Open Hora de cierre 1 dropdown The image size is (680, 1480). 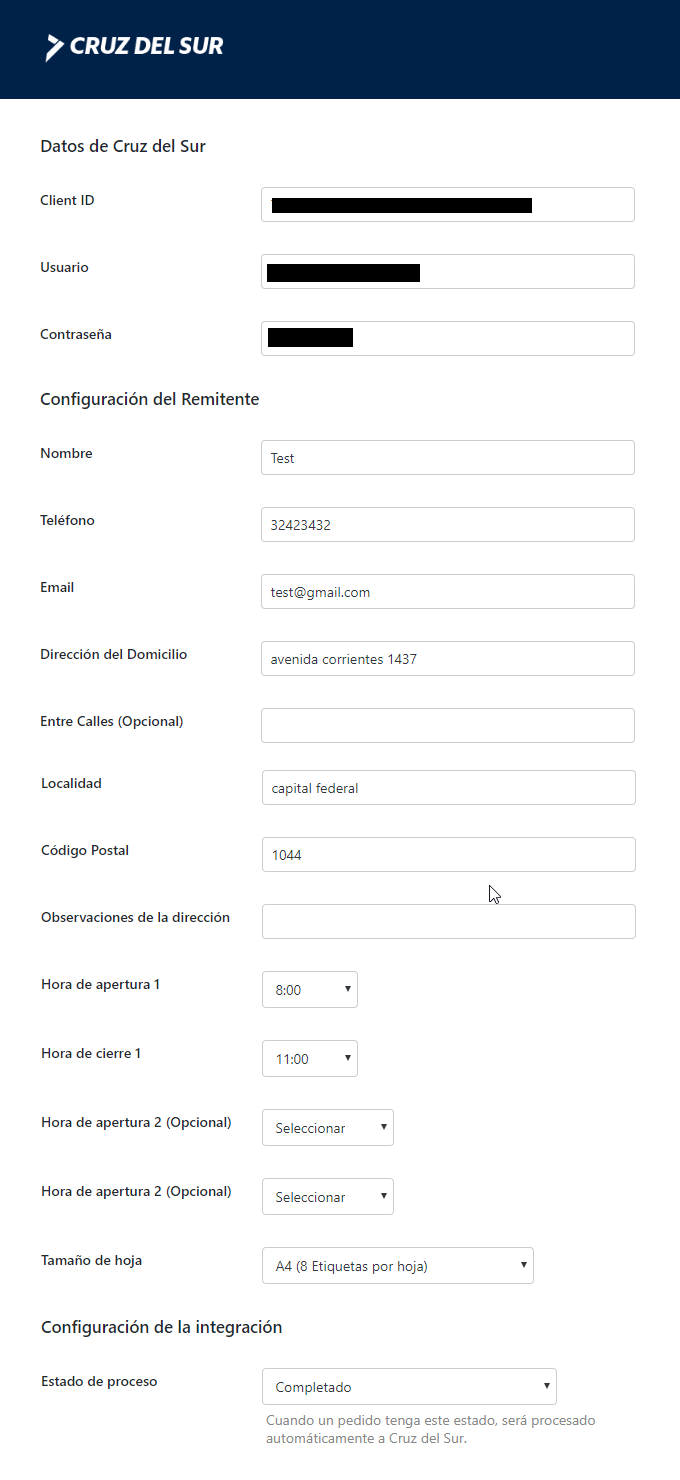pyautogui.click(x=309, y=1058)
